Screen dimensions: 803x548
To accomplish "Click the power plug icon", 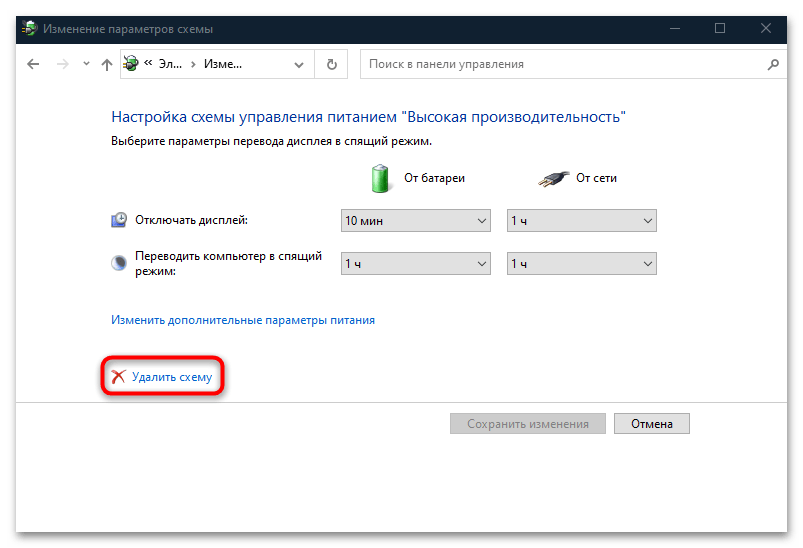I will 551,178.
